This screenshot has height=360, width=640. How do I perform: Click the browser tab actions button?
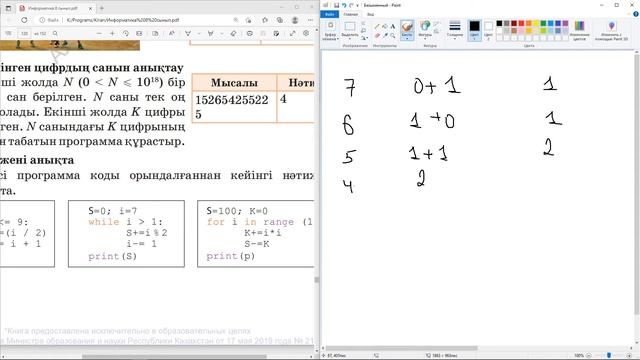(8, 8)
